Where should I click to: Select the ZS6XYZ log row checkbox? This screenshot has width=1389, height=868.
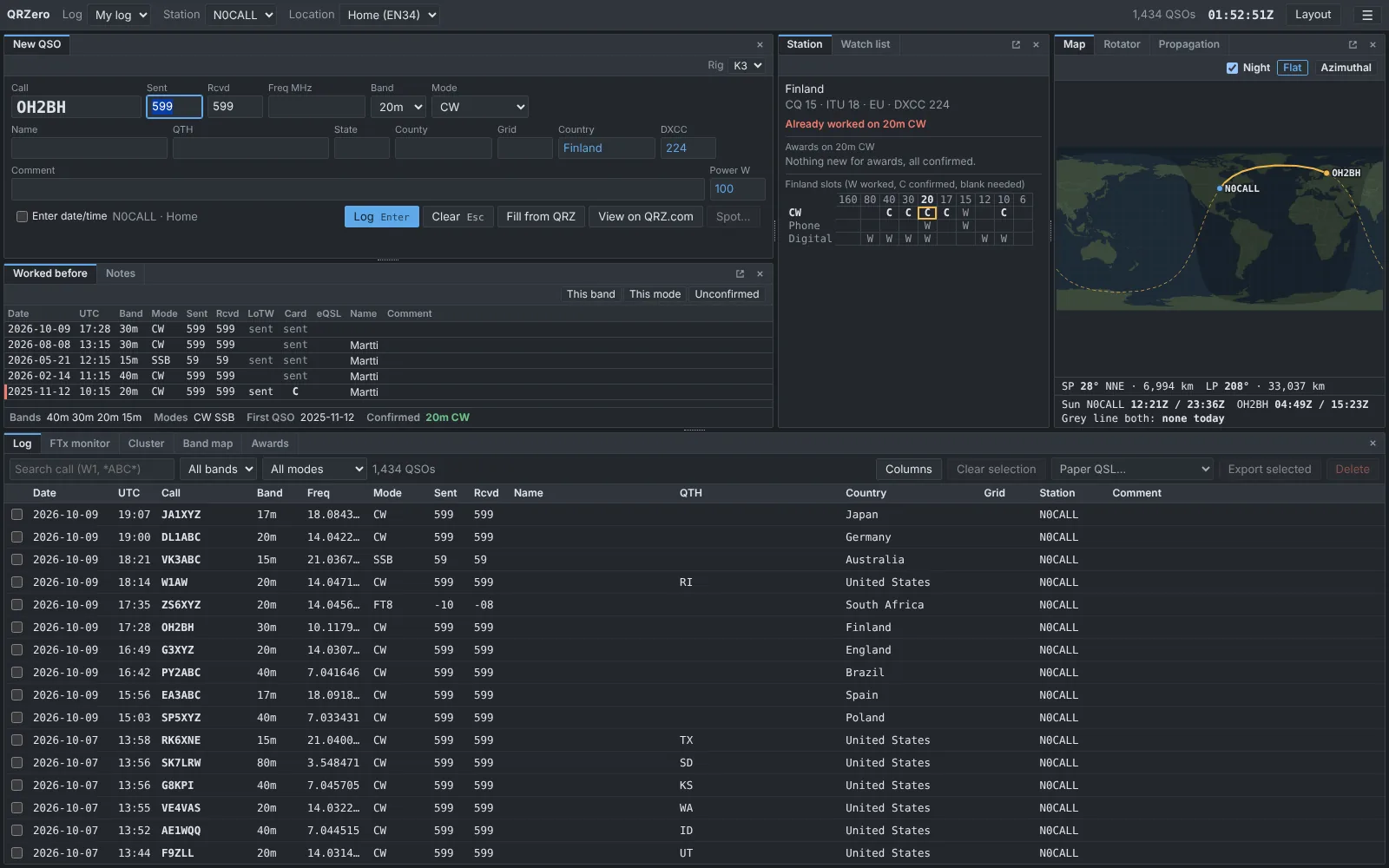click(x=16, y=605)
